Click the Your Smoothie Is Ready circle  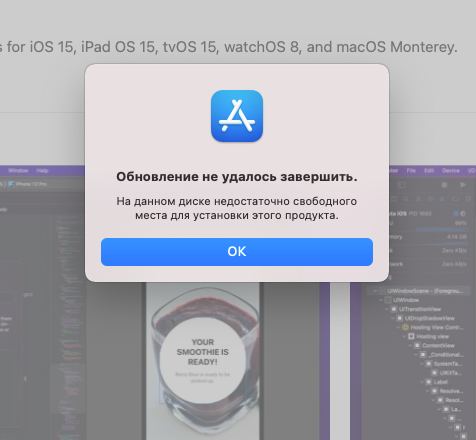203,361
